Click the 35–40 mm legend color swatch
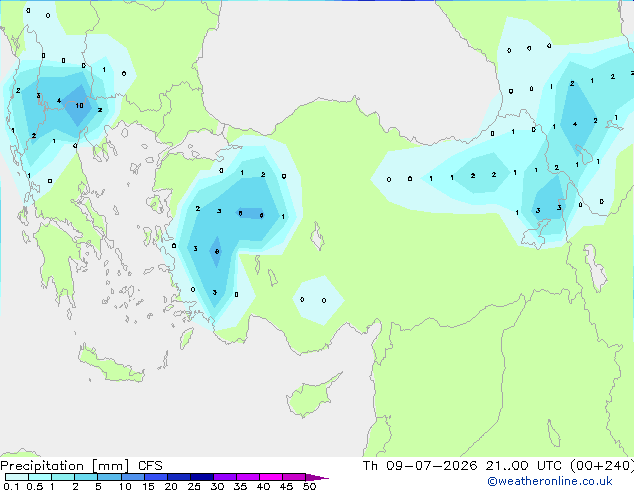This screenshot has height=490, width=634. 248,477
